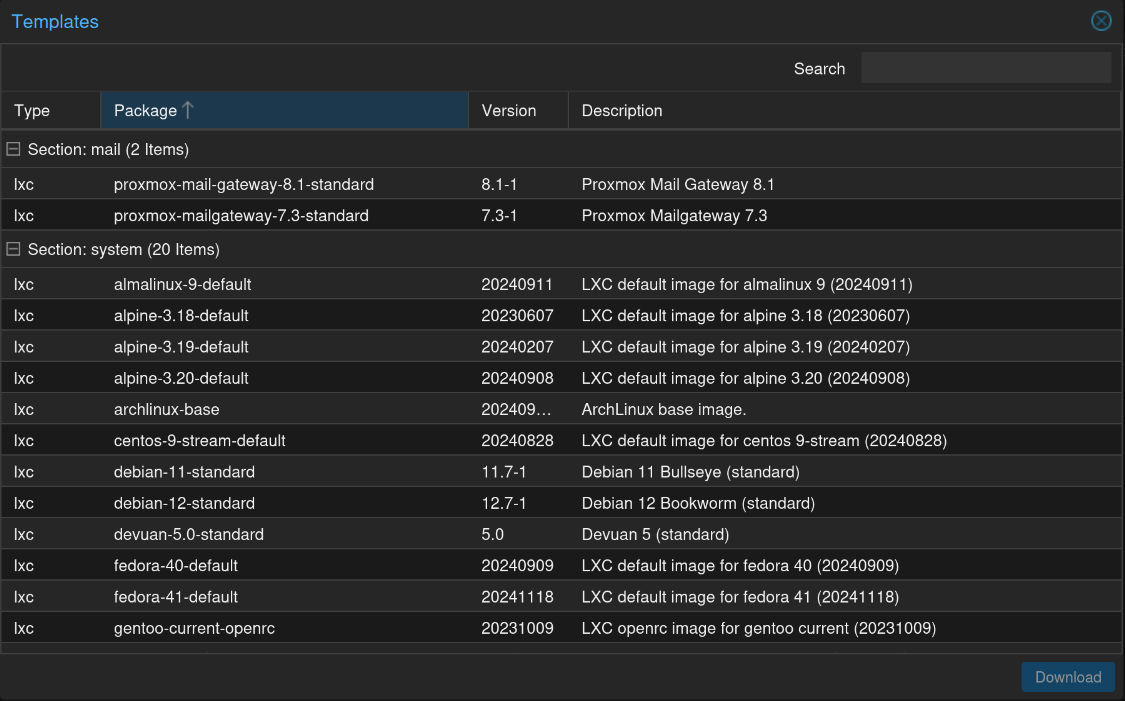This screenshot has height=701, width=1125.
Task: Click almalinux 9 LXC image description
Action: pyautogui.click(x=747, y=284)
